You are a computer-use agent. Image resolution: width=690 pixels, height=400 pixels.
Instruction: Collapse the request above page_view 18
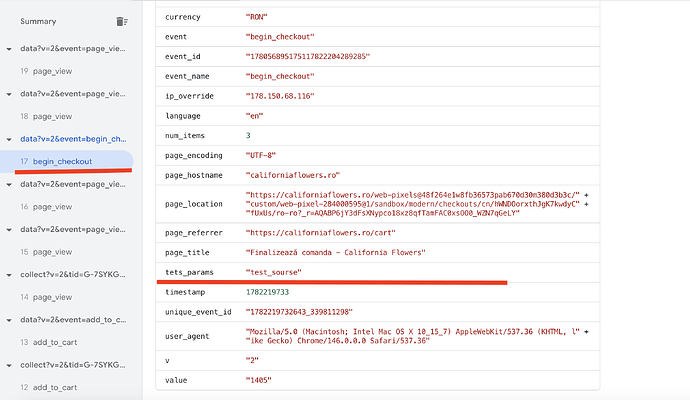coord(9,94)
